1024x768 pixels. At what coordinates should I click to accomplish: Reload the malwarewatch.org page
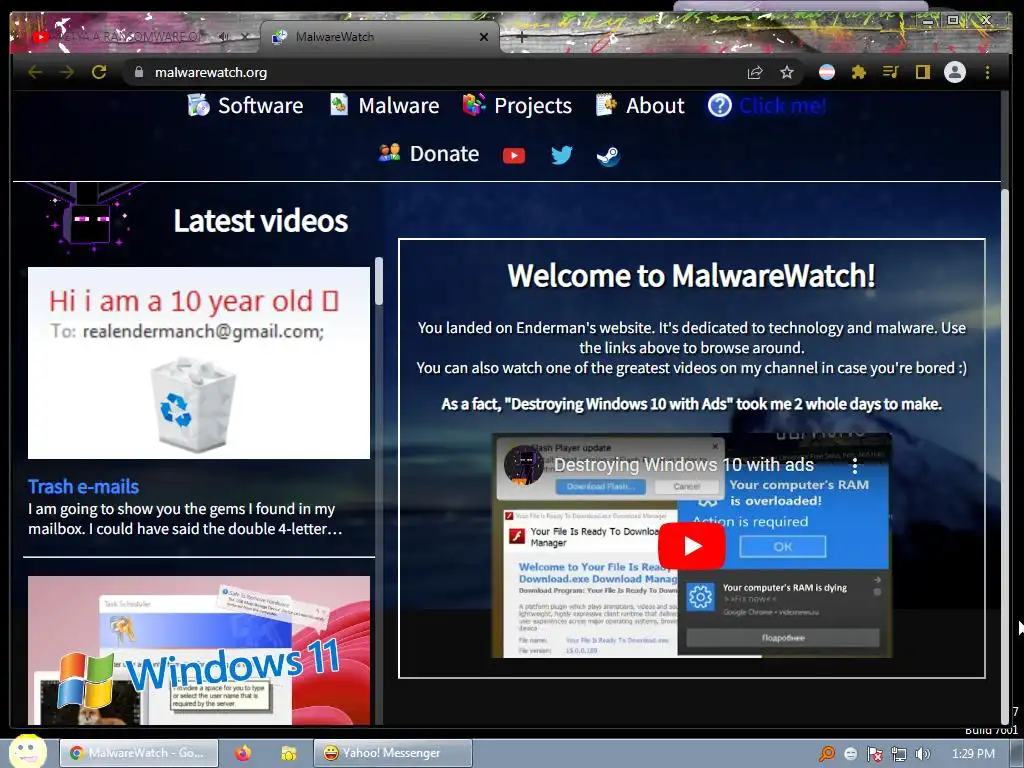point(99,72)
